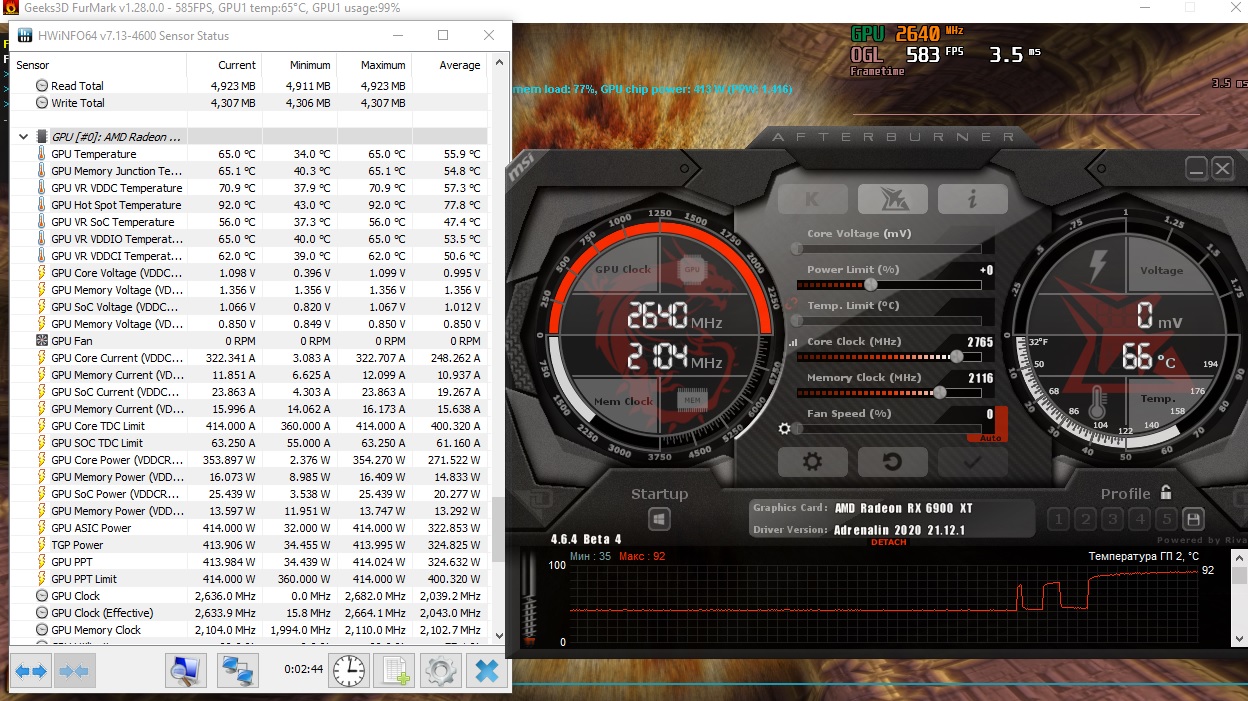Select Afterburner profile slot 4

click(1139, 519)
